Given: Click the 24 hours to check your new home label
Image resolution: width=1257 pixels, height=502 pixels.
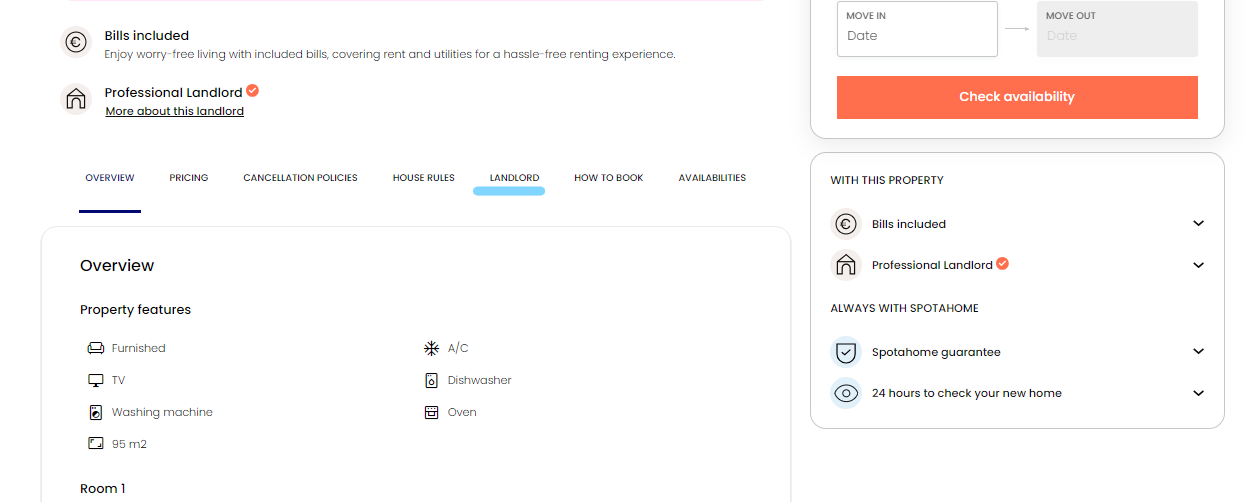Looking at the screenshot, I should point(967,393).
